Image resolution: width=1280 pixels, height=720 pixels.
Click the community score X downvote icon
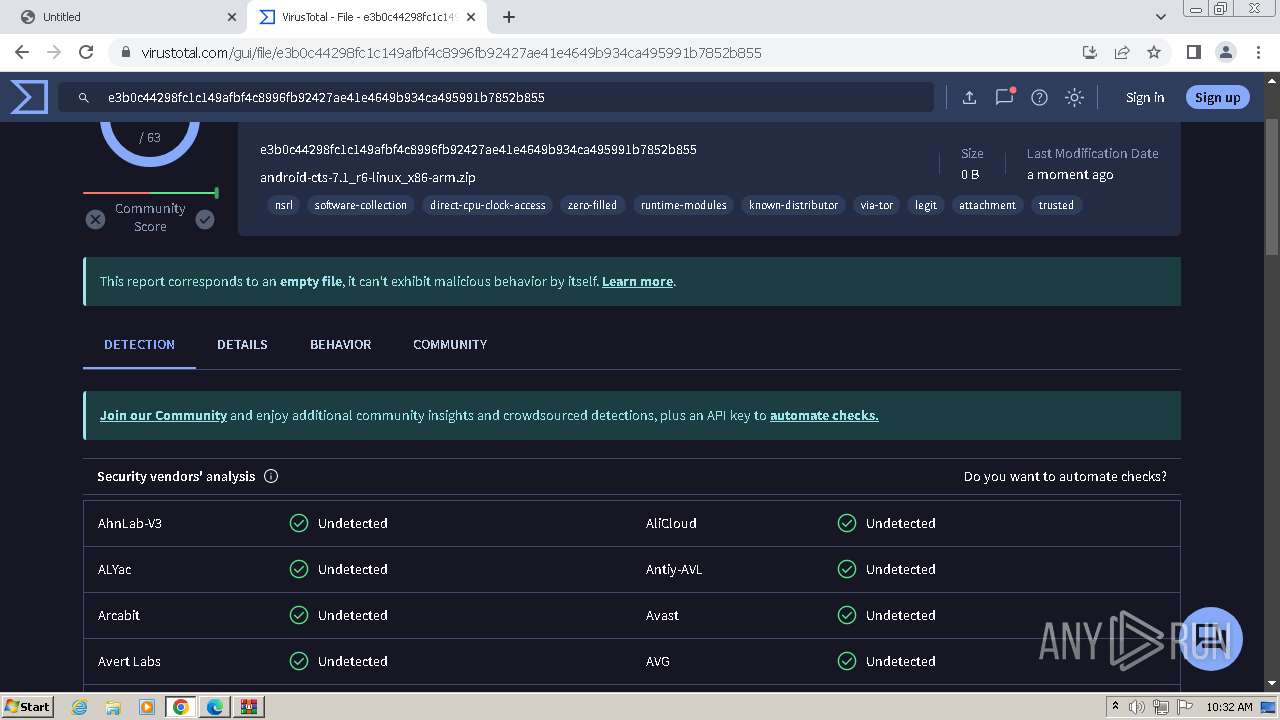[95, 219]
